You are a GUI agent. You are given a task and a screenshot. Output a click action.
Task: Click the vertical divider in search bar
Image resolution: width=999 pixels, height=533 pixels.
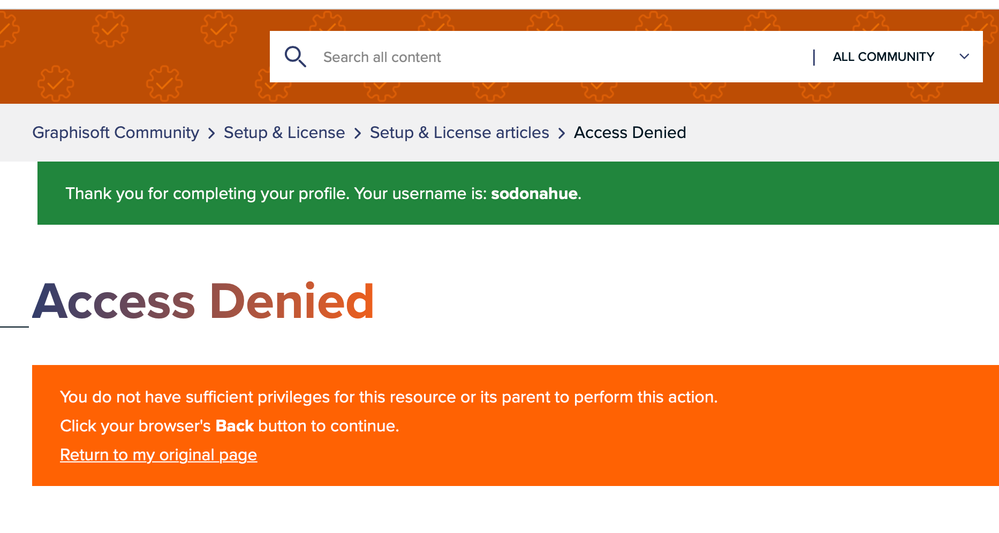coord(814,57)
